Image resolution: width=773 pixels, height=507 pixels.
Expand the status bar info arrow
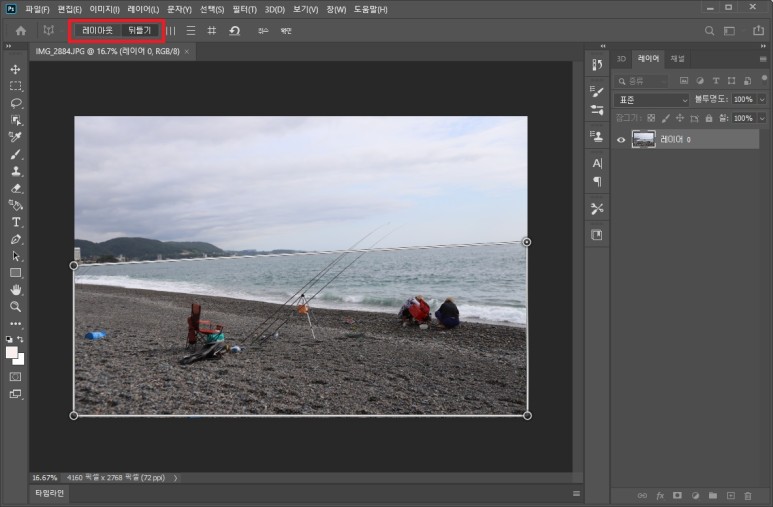pos(176,477)
